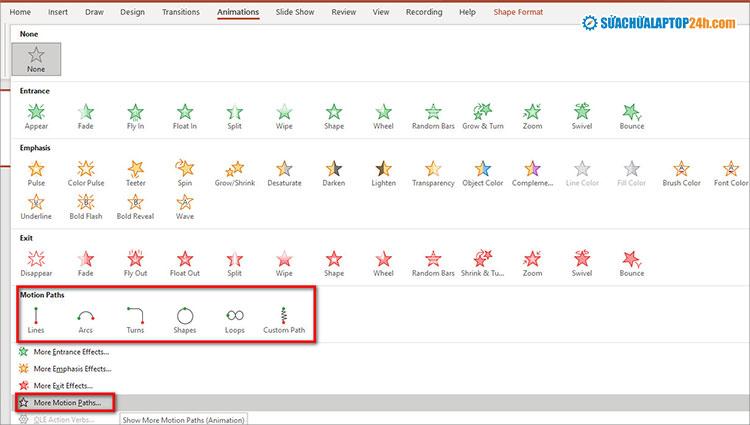Apply the Float Out exit effect

click(185, 263)
